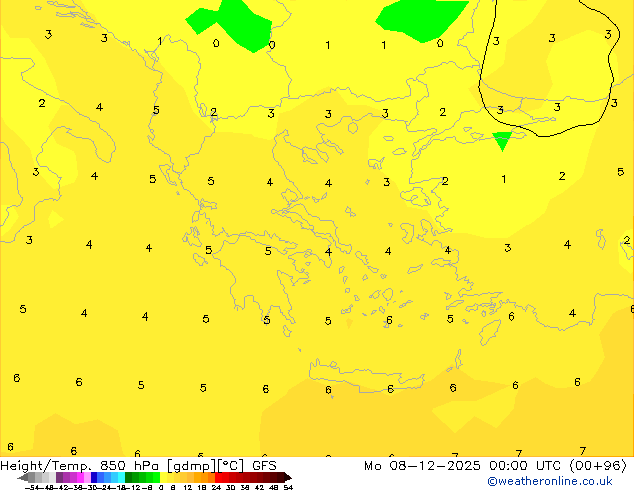Click the "Height/Temp. 850 hPa" title text

pos(79,466)
